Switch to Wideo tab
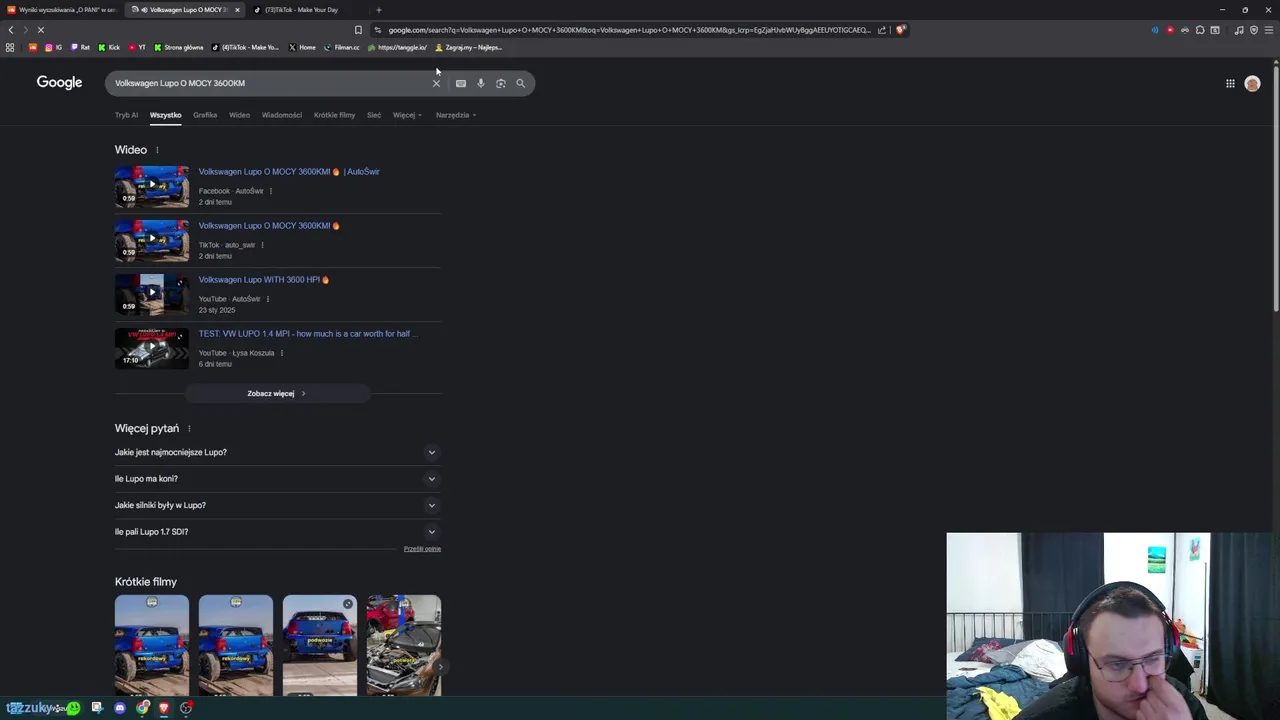Image resolution: width=1280 pixels, height=720 pixels. click(240, 115)
